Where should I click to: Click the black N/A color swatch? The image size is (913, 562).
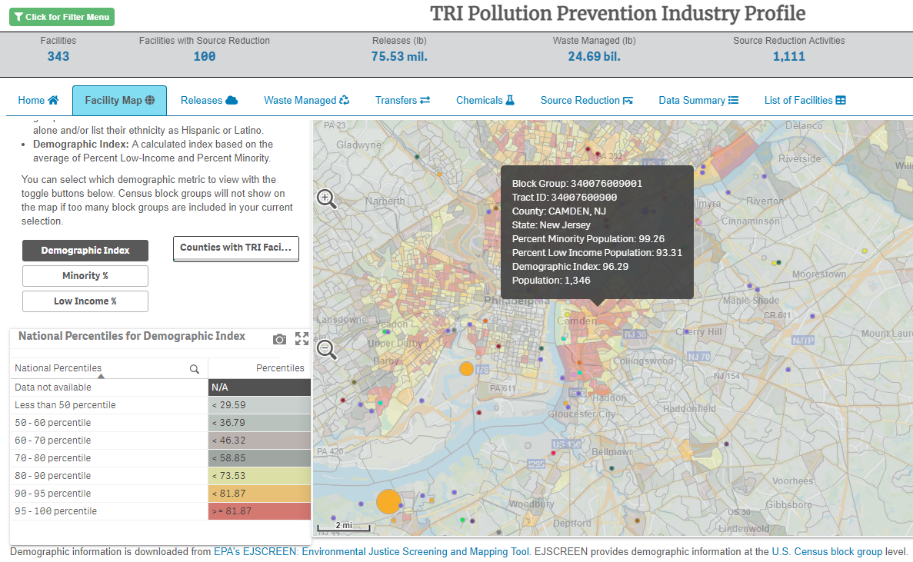click(260, 387)
